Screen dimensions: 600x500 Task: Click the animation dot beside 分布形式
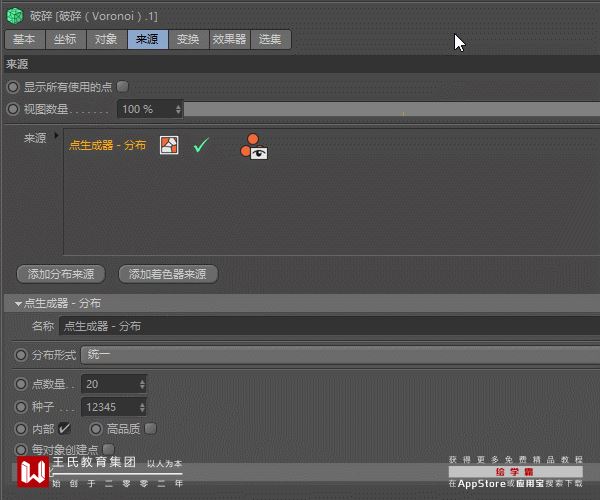(21, 355)
